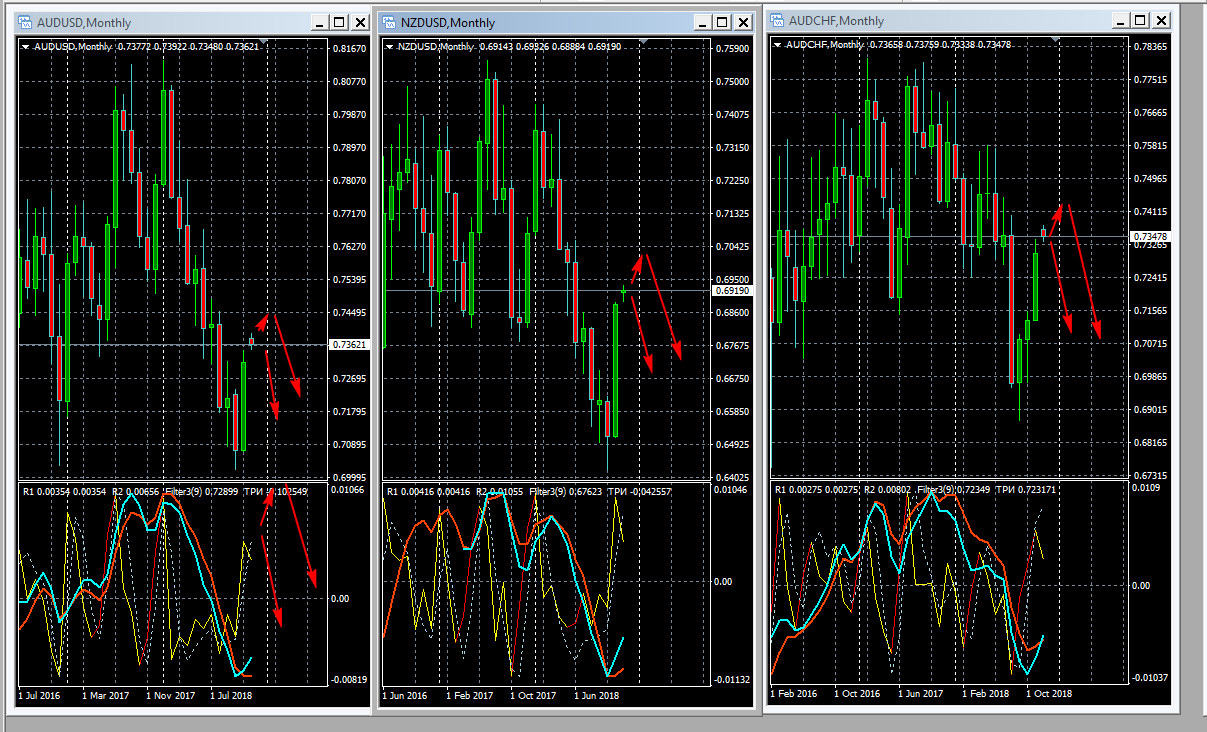
Task: Minimize the AUDUSD,Monthly chart window
Action: [320, 22]
